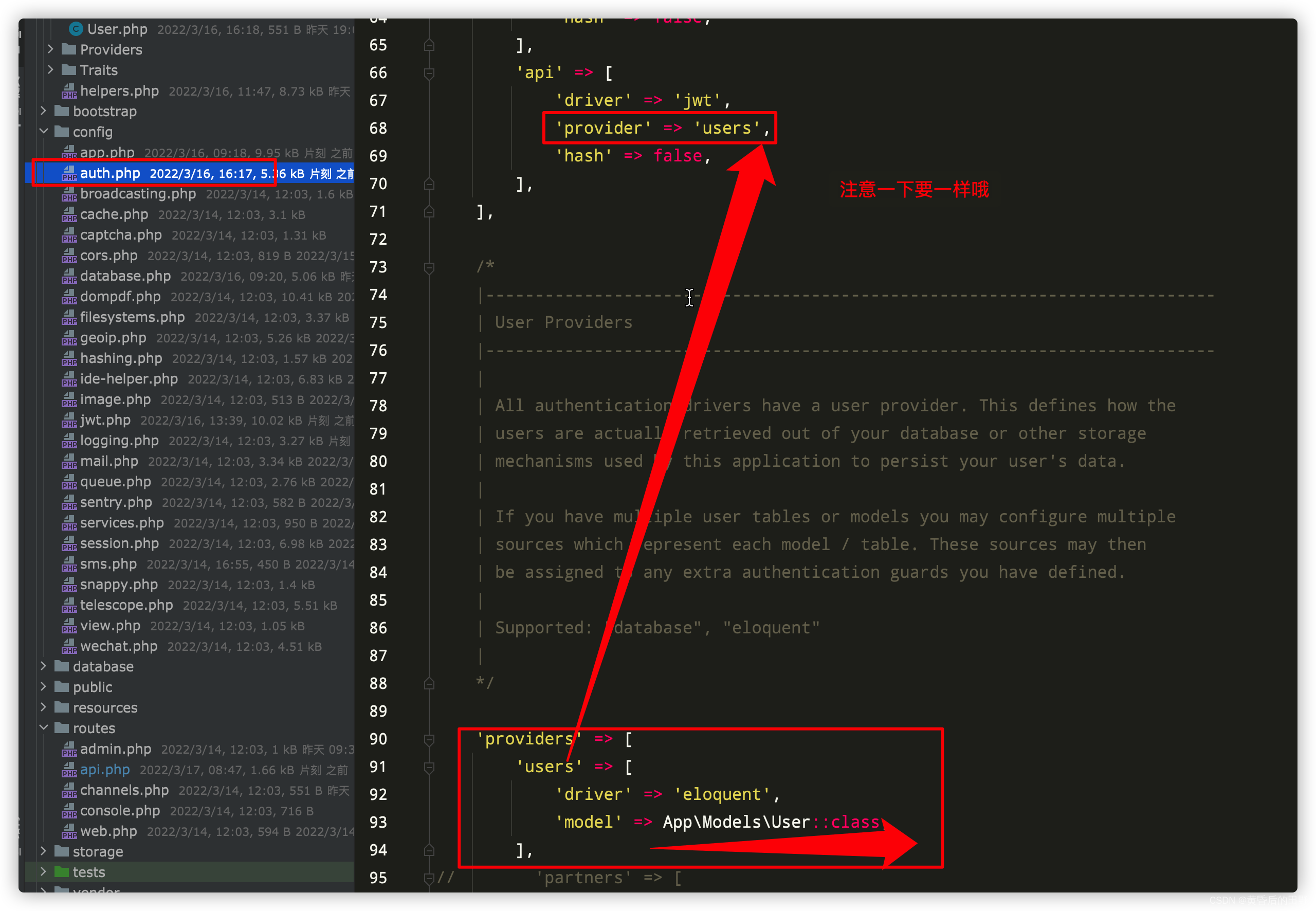The width and height of the screenshot is (1316, 911).
Task: Click the Providers folder icon
Action: tap(68, 49)
